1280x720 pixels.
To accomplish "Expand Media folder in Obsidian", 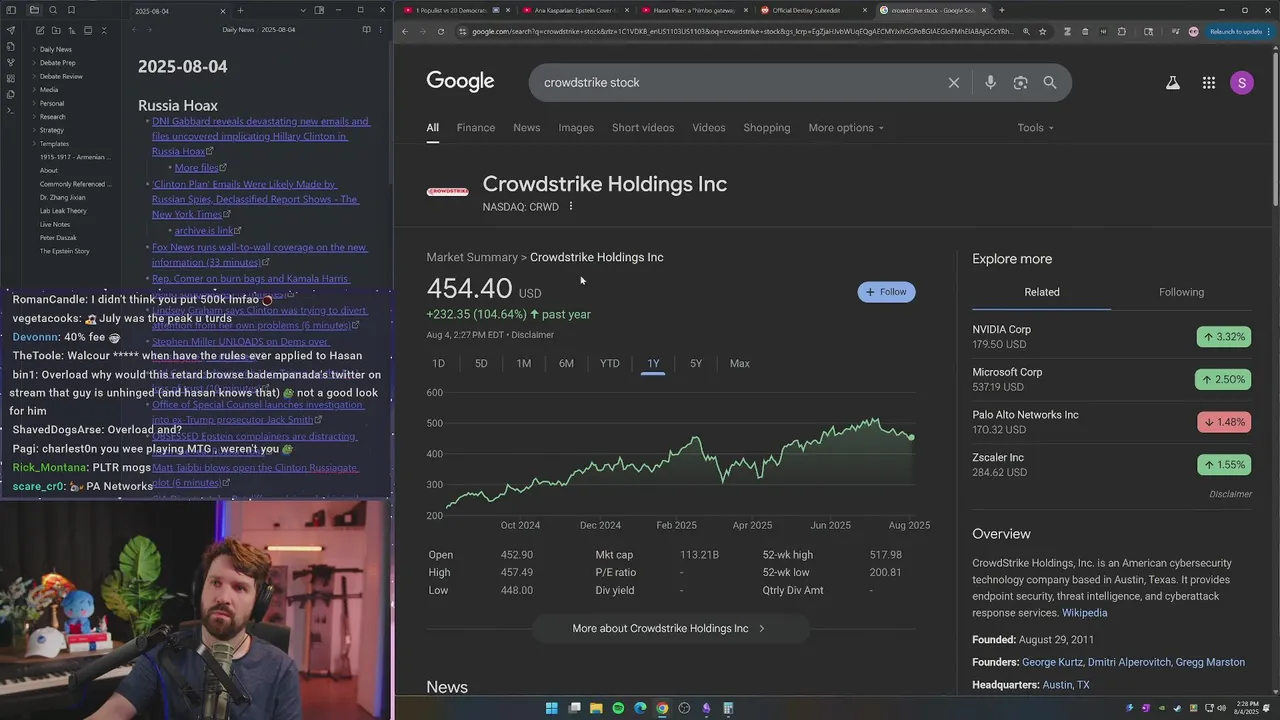I will (x=48, y=90).
